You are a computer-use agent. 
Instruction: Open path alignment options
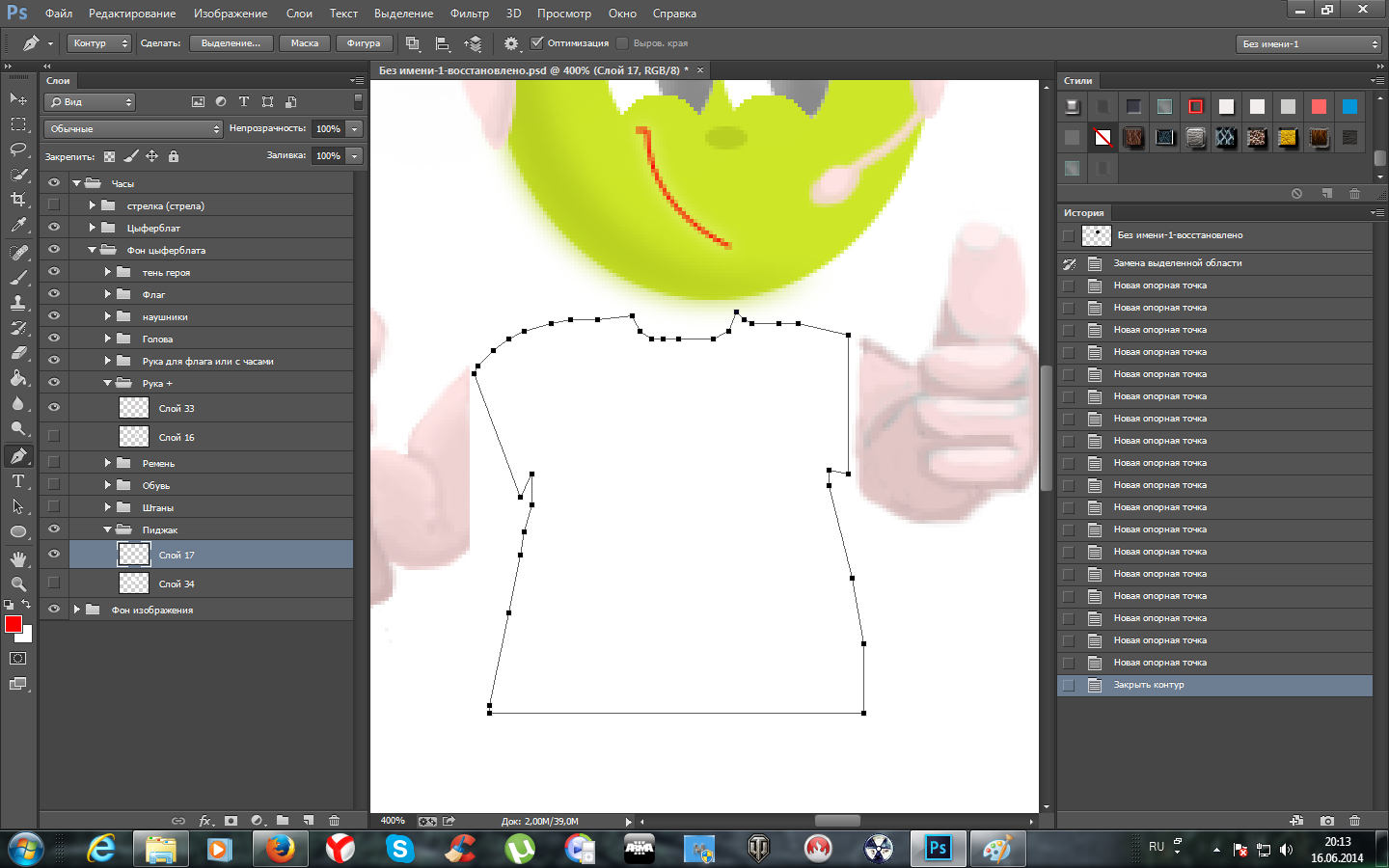coord(443,43)
